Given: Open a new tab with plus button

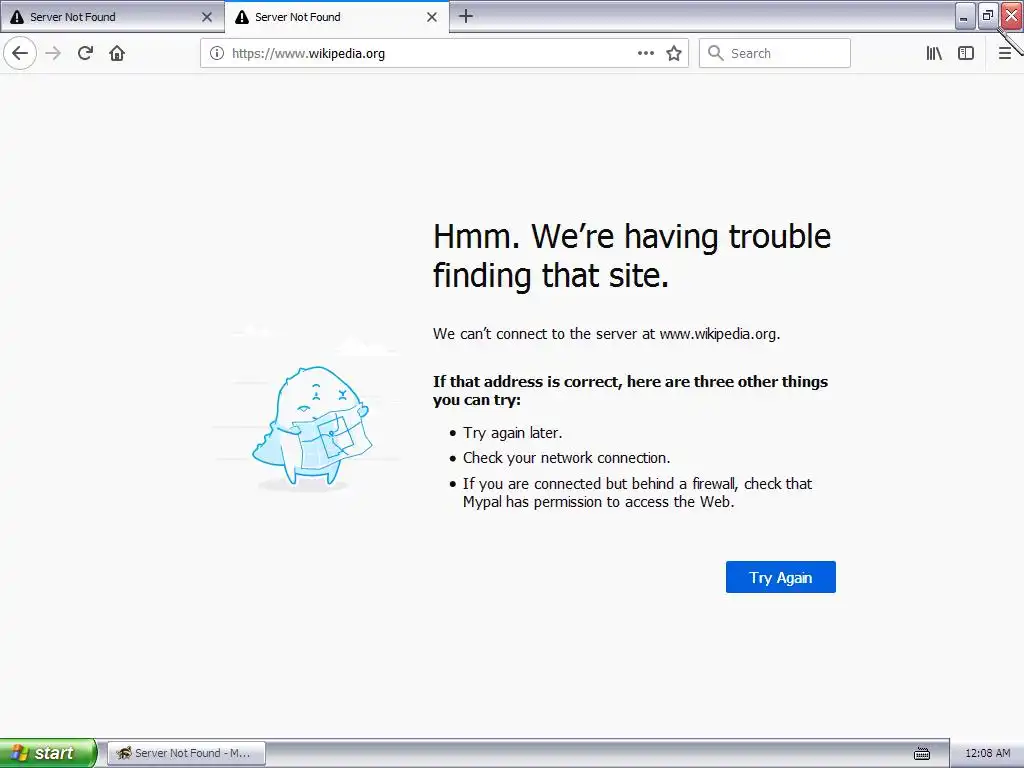Looking at the screenshot, I should (466, 16).
